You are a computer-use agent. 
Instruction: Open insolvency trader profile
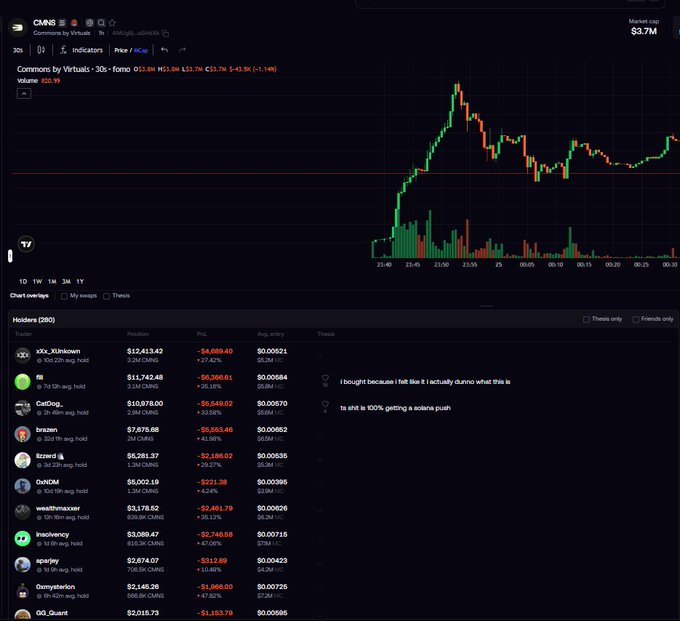pos(52,535)
